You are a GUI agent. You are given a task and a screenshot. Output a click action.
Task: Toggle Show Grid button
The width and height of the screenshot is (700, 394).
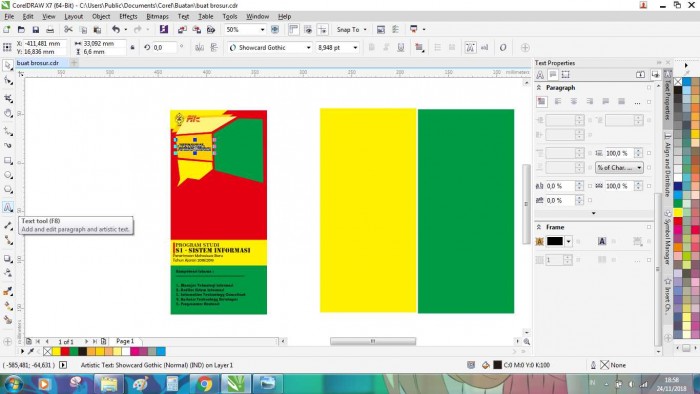click(x=308, y=29)
